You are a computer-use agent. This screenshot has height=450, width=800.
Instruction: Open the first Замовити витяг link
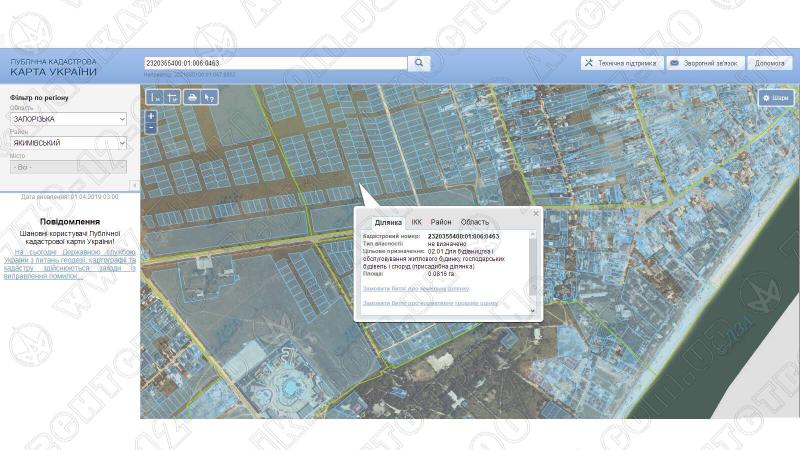point(416,289)
